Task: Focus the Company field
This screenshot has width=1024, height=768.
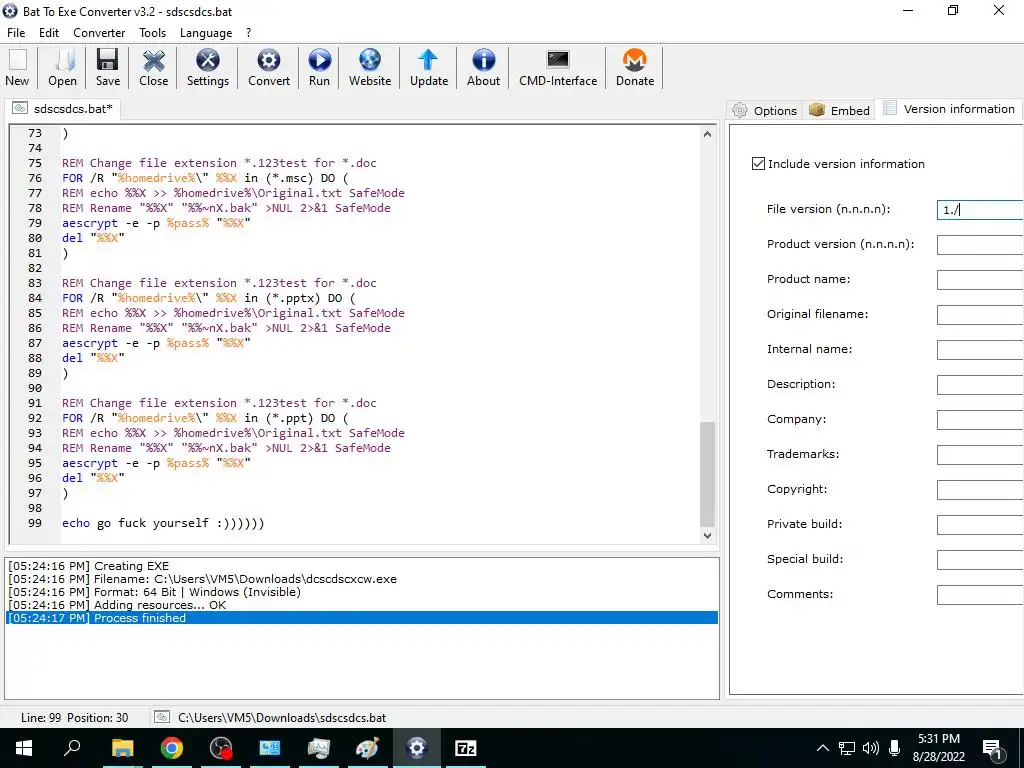Action: [x=980, y=419]
